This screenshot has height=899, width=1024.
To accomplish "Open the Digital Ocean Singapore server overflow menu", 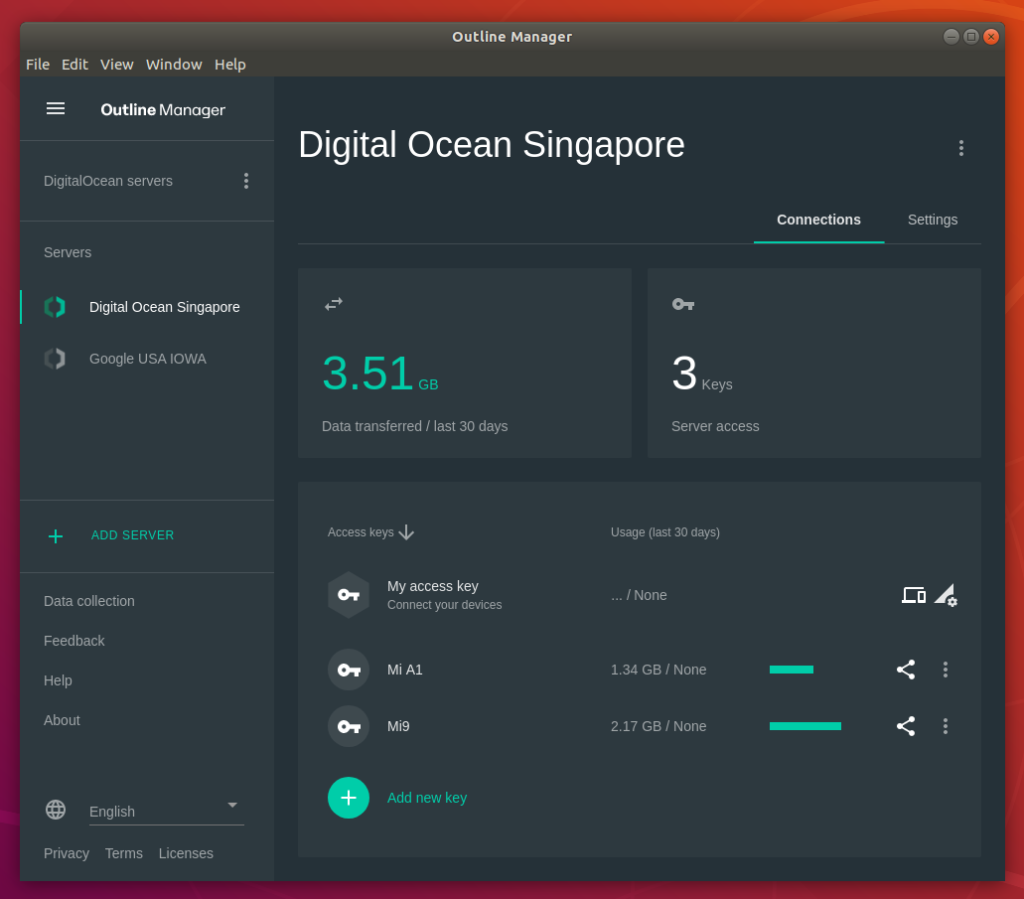I will 961,147.
